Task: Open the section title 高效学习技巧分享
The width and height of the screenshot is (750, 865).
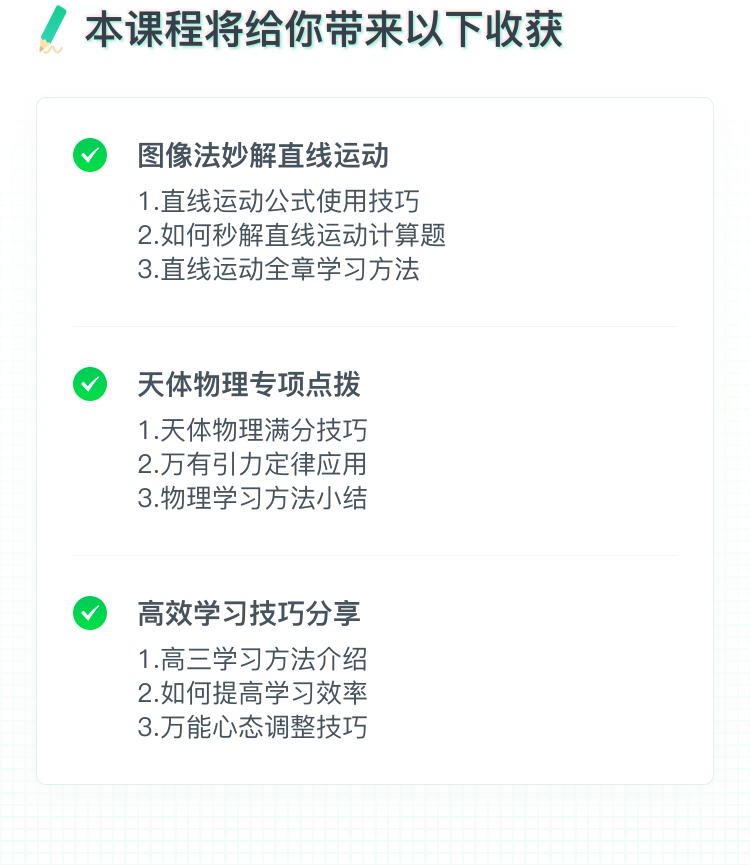Action: click(249, 613)
